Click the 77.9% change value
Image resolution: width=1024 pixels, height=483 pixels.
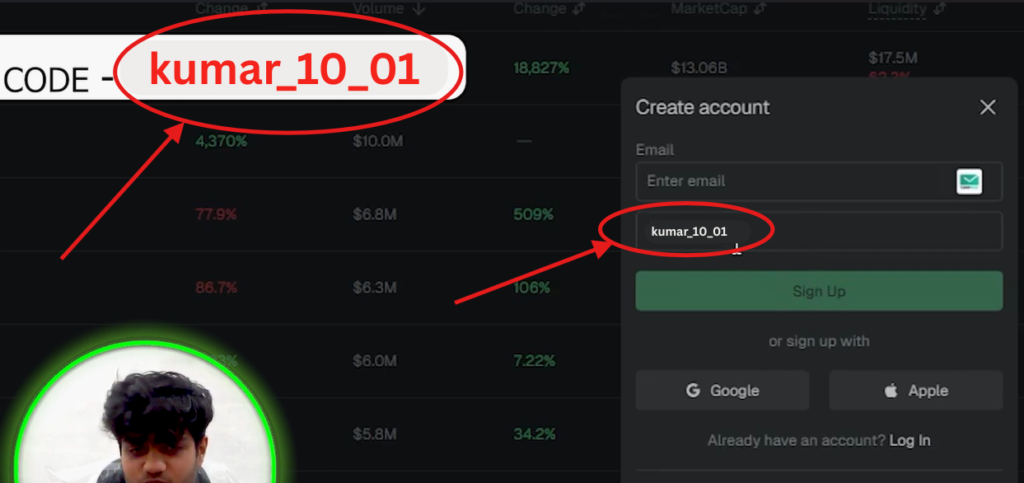click(216, 214)
